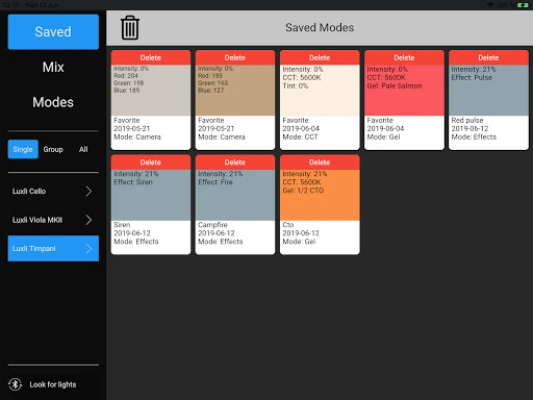Delete the Red pulse saved mode
Viewport: 533px width, 400px height.
click(488, 58)
